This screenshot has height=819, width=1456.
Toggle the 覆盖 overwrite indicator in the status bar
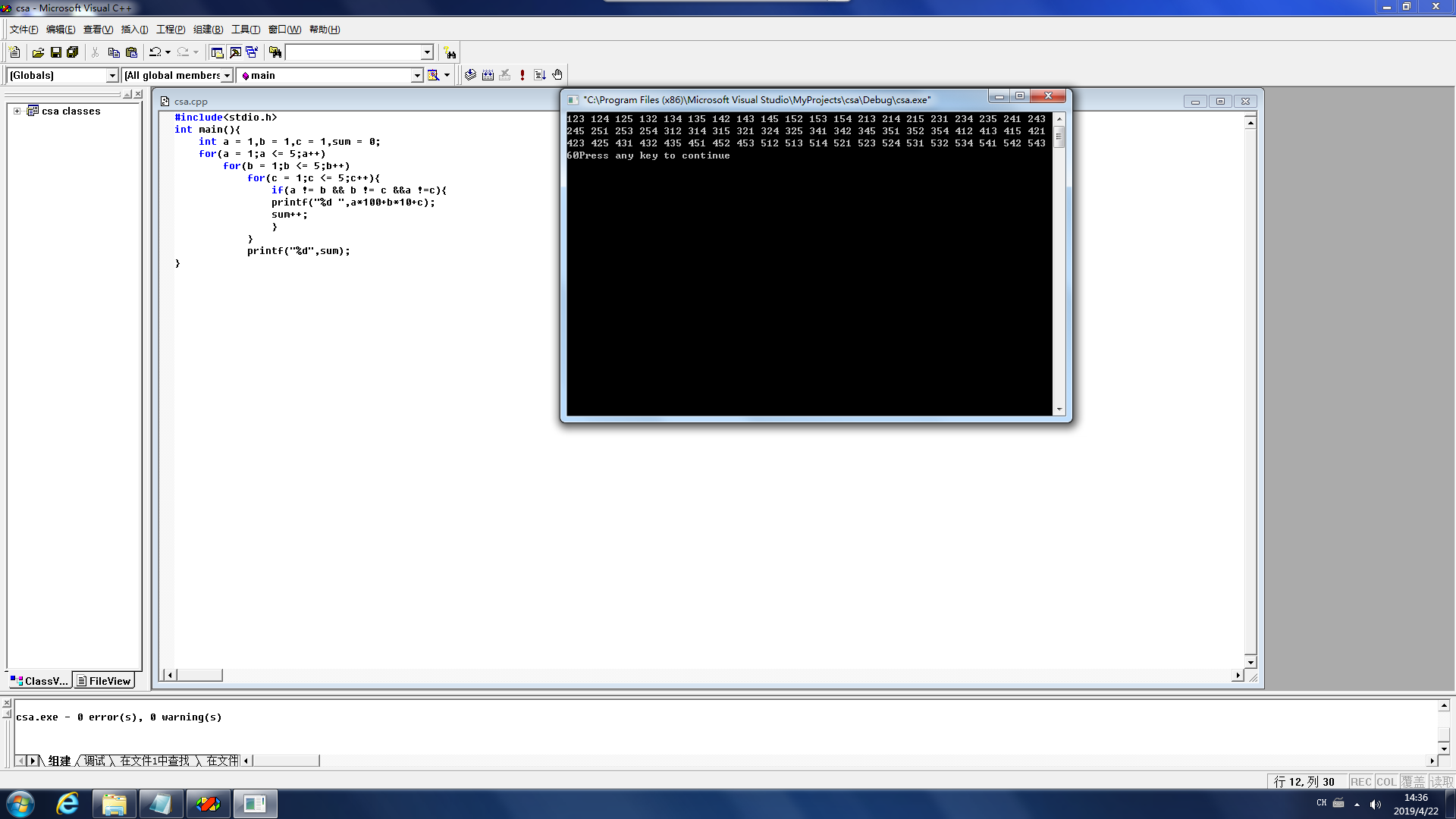click(x=1413, y=782)
